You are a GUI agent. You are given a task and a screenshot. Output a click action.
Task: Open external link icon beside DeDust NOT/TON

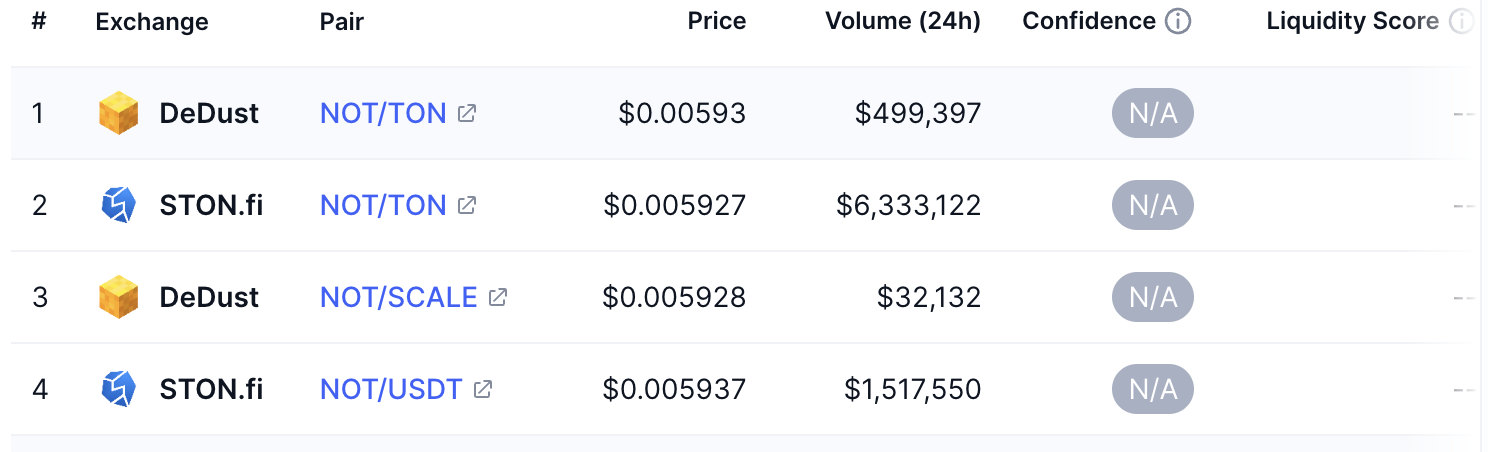tap(466, 113)
